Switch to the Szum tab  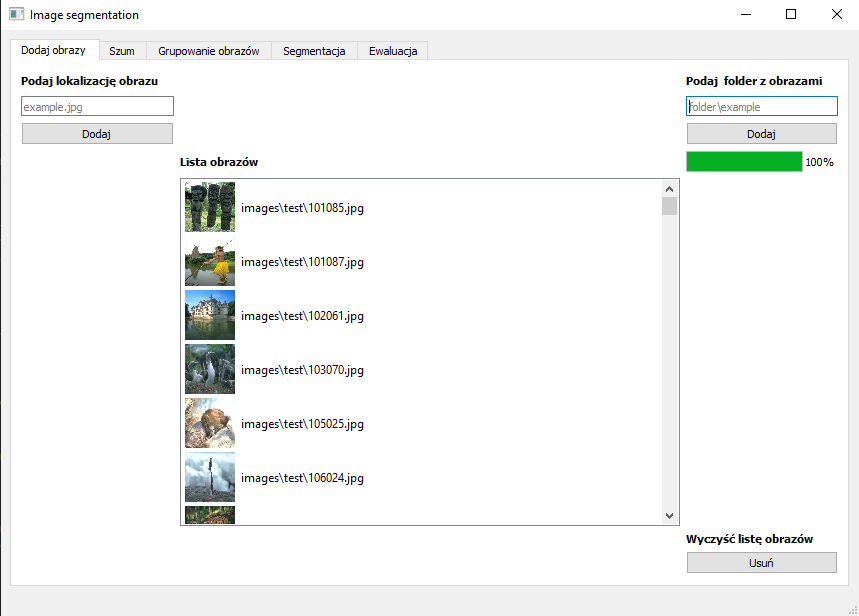pos(122,50)
